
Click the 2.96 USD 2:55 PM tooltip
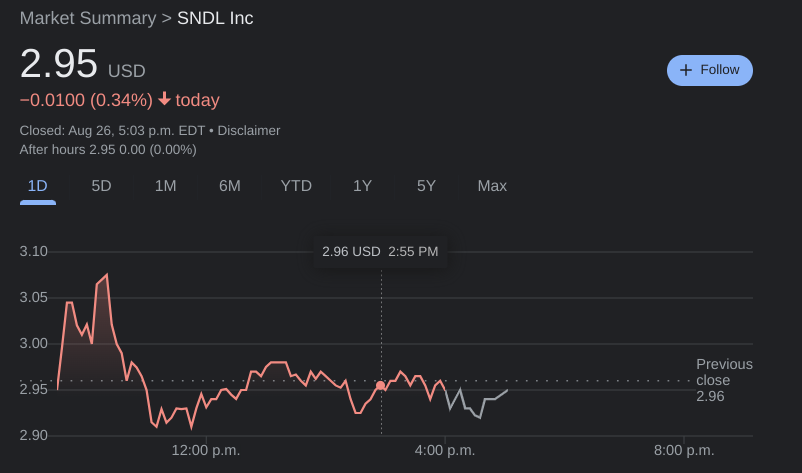(380, 251)
